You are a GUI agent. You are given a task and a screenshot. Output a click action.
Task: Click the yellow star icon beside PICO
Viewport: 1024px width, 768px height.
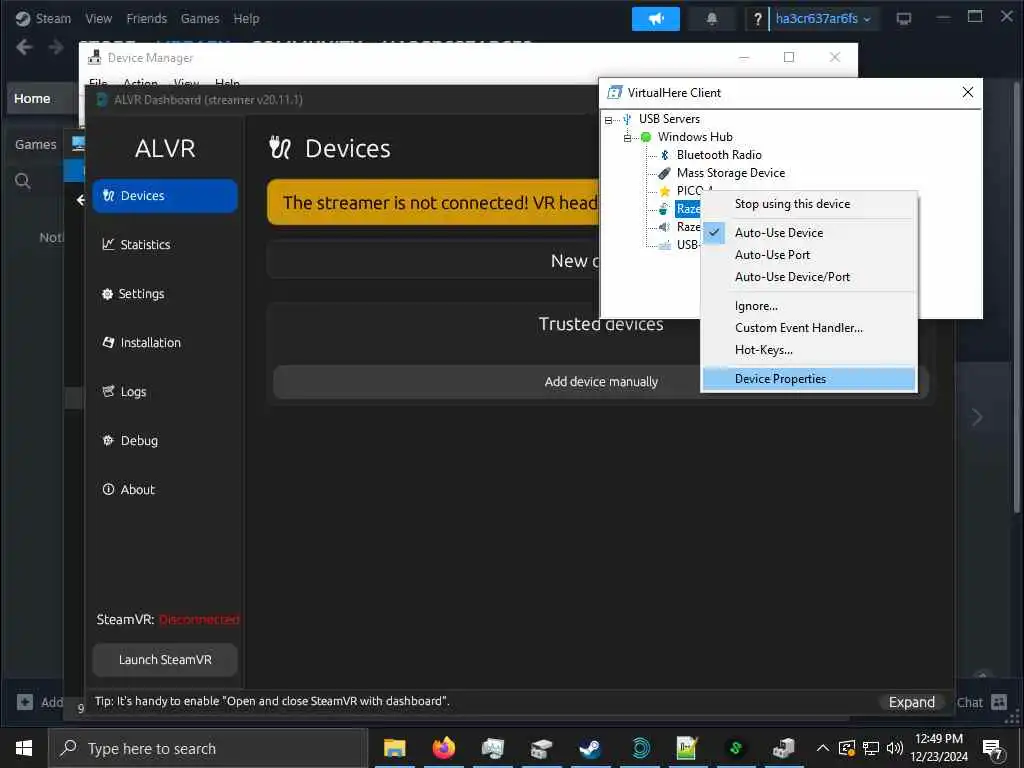pos(665,191)
